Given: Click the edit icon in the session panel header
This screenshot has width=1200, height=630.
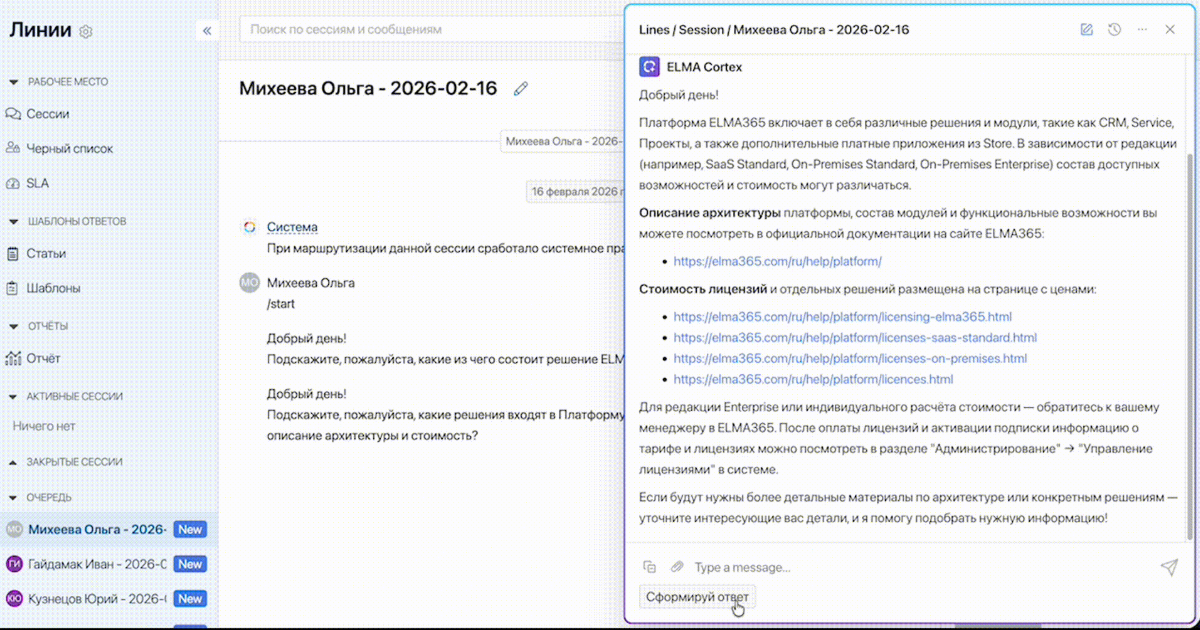Looking at the screenshot, I should [1086, 29].
